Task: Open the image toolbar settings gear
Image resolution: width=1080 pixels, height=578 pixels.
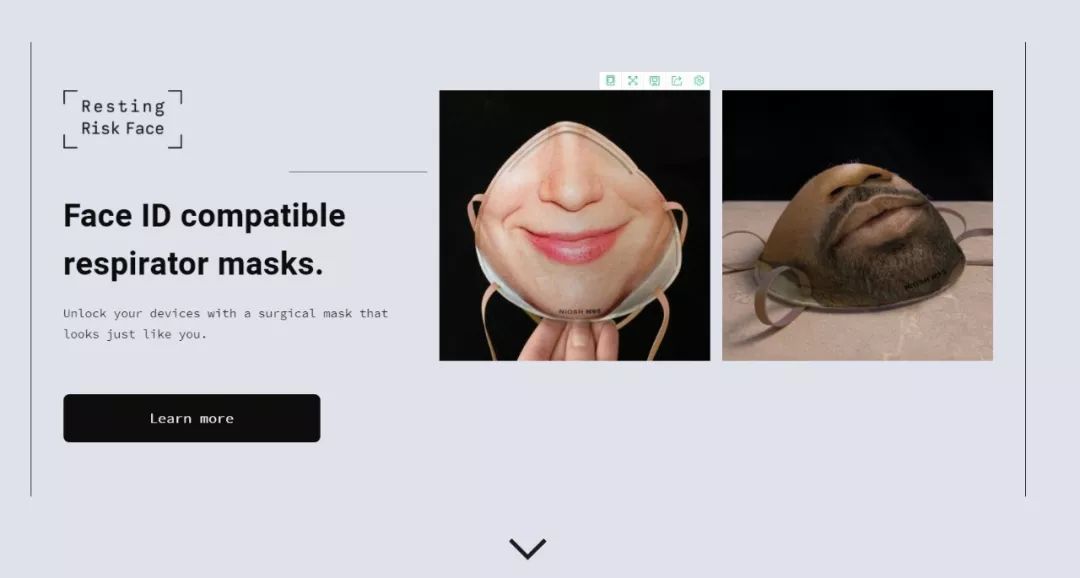Action: [x=698, y=81]
